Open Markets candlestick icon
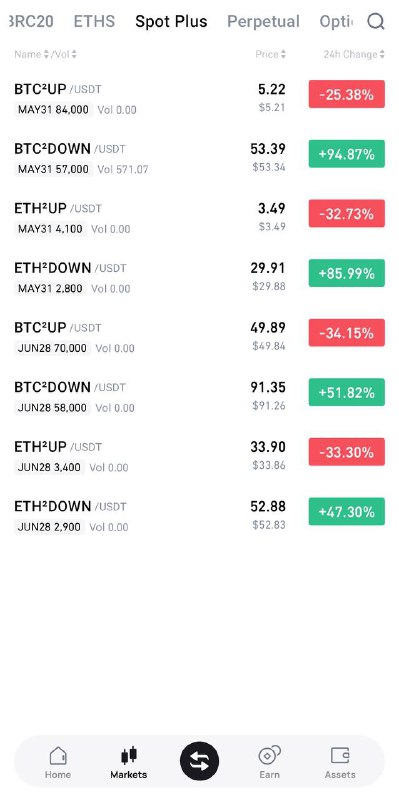 tap(129, 755)
